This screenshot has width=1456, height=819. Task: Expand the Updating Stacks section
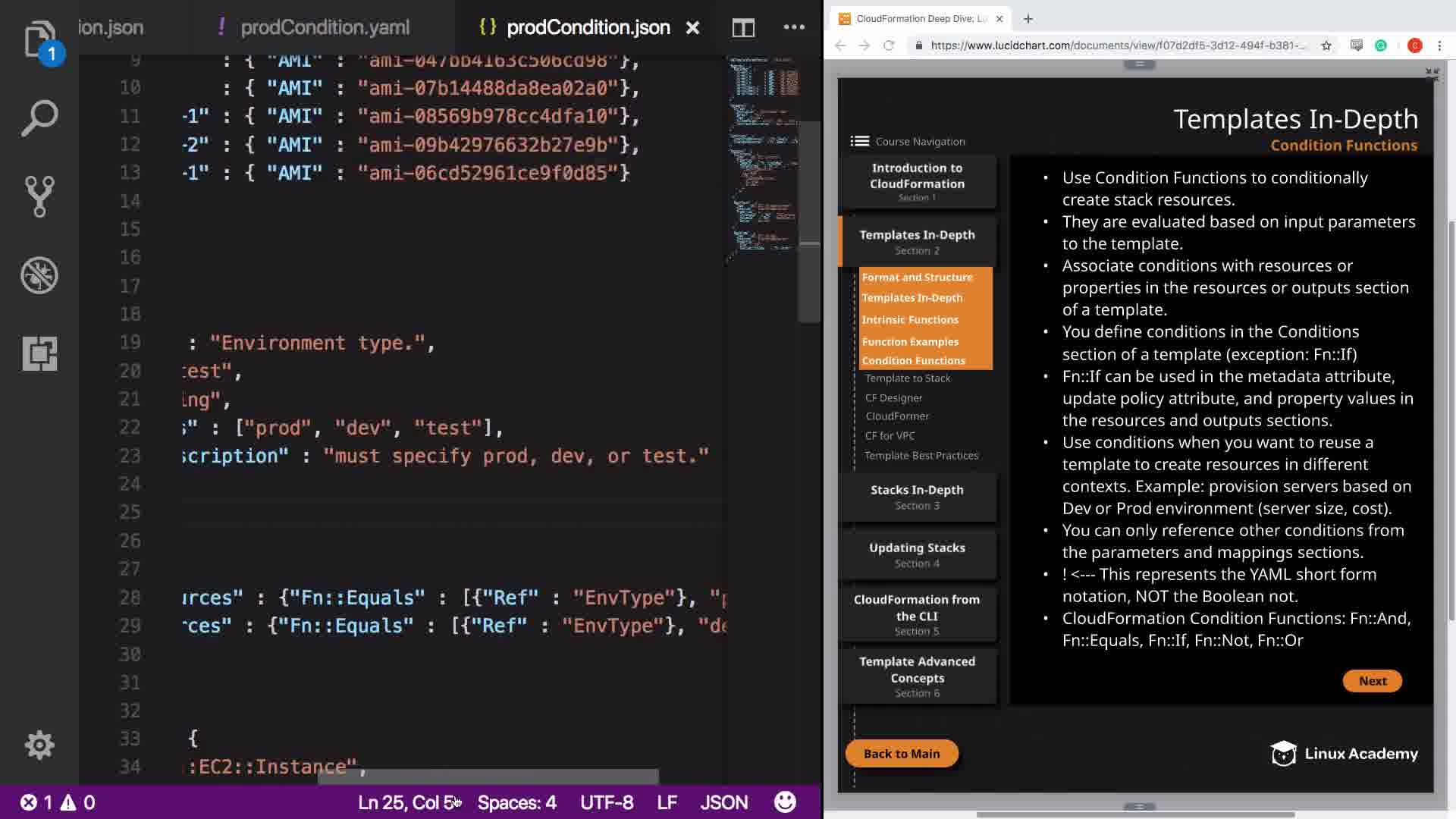coord(917,554)
